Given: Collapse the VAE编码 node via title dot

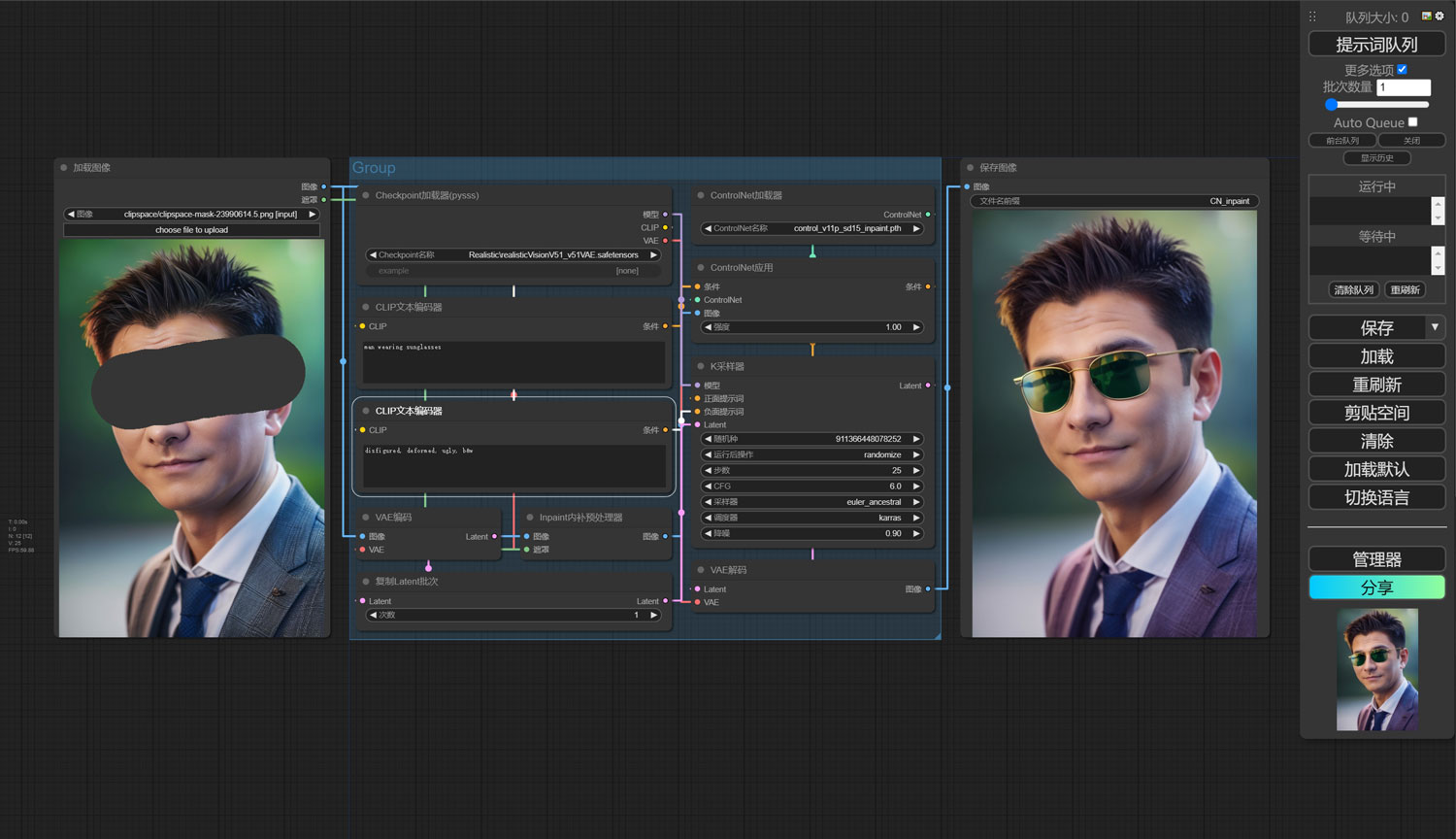Looking at the screenshot, I should [x=366, y=518].
